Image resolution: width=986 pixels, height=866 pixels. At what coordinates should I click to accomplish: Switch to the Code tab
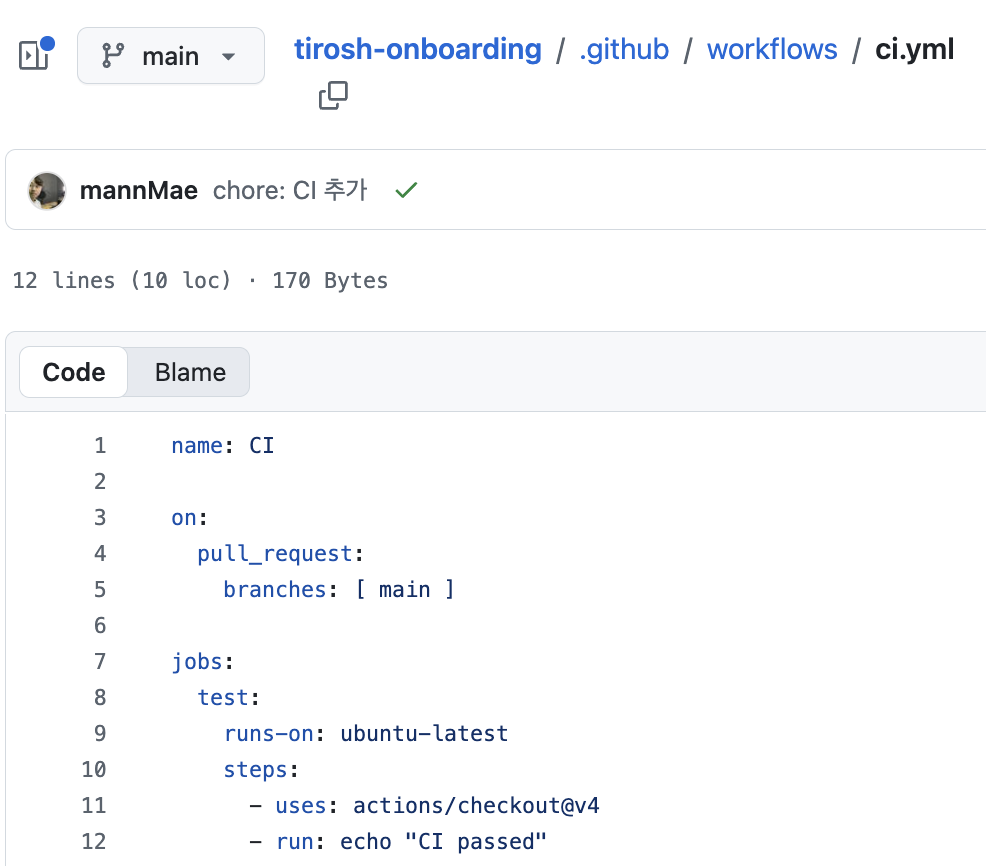tap(74, 372)
